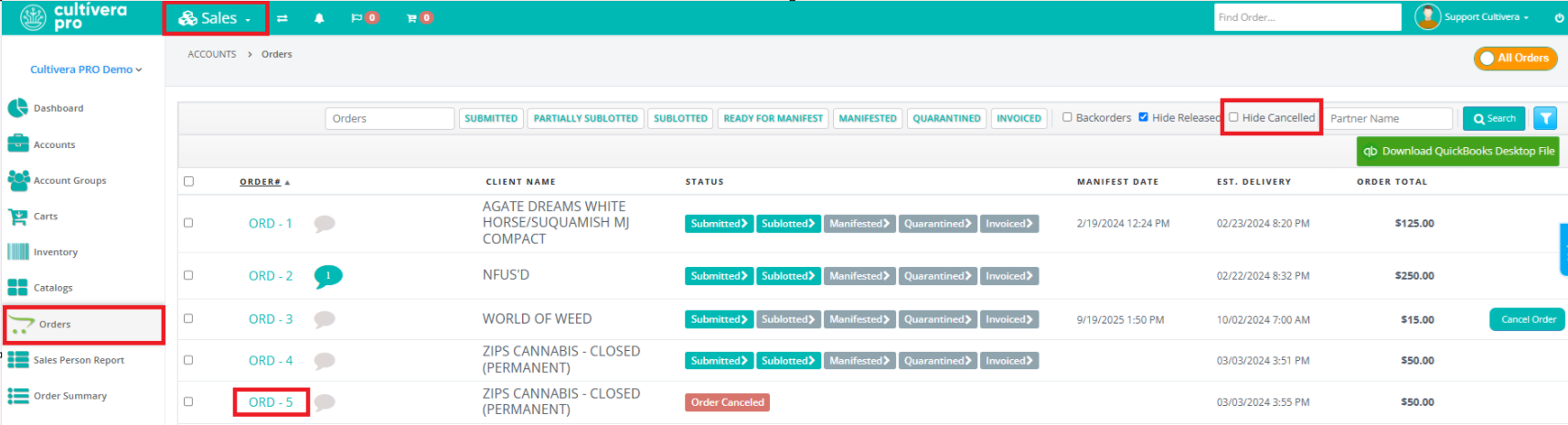Filter by MANIFESTED status
Screen dimensions: 1568x425
pyautogui.click(x=868, y=119)
